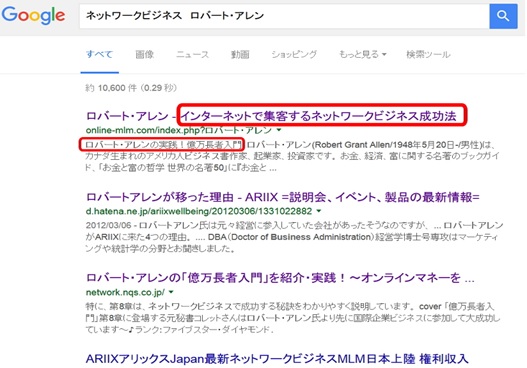
Task: Click the d.hatena.ne.jp/ariixwellbeing green URL
Action: click(x=199, y=211)
